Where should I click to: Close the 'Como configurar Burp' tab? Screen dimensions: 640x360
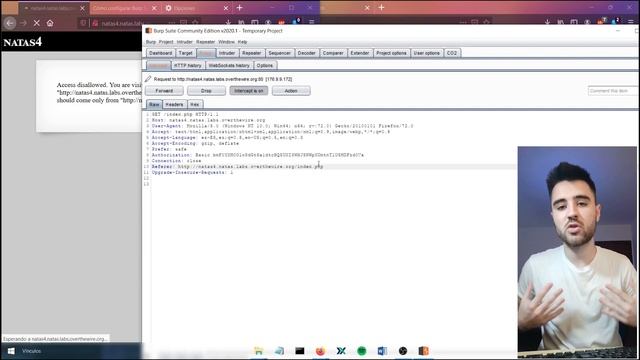(154, 8)
